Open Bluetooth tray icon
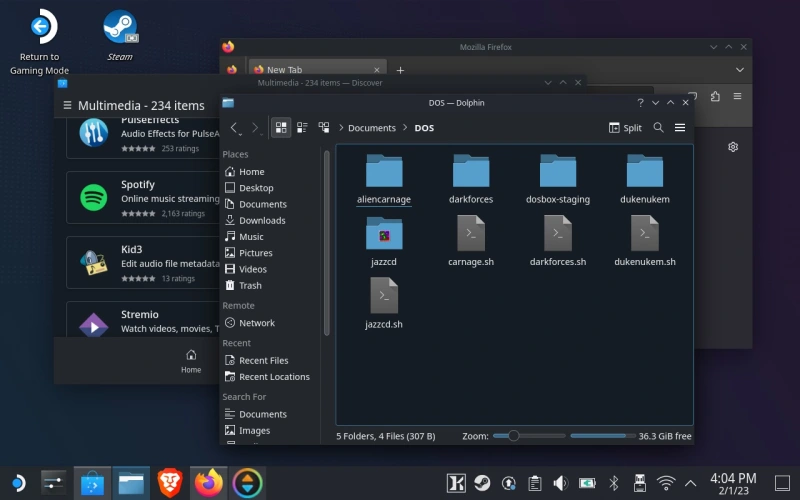Image resolution: width=800 pixels, height=500 pixels. pos(614,484)
